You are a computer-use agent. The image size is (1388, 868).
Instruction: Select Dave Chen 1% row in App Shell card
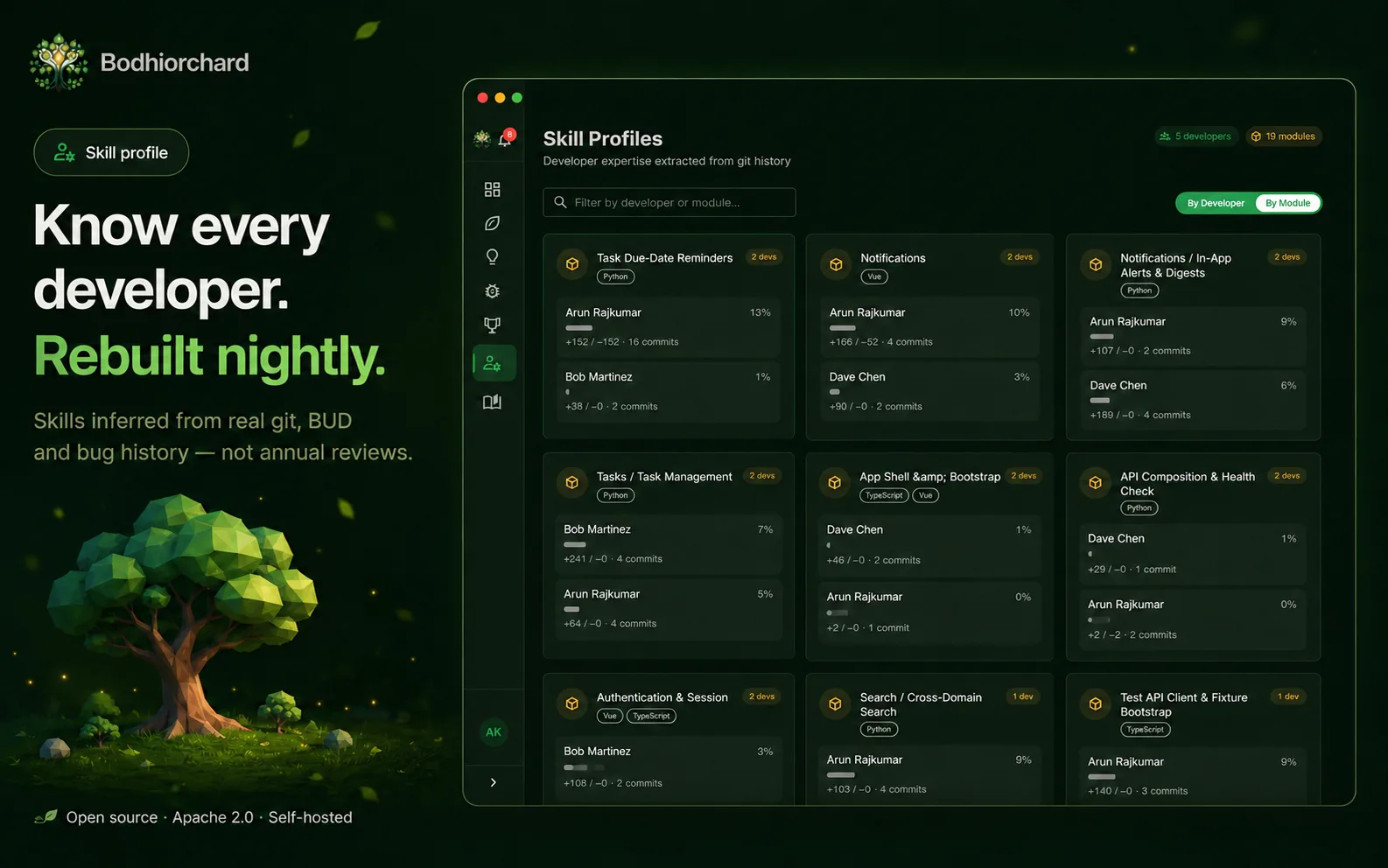[x=929, y=544]
